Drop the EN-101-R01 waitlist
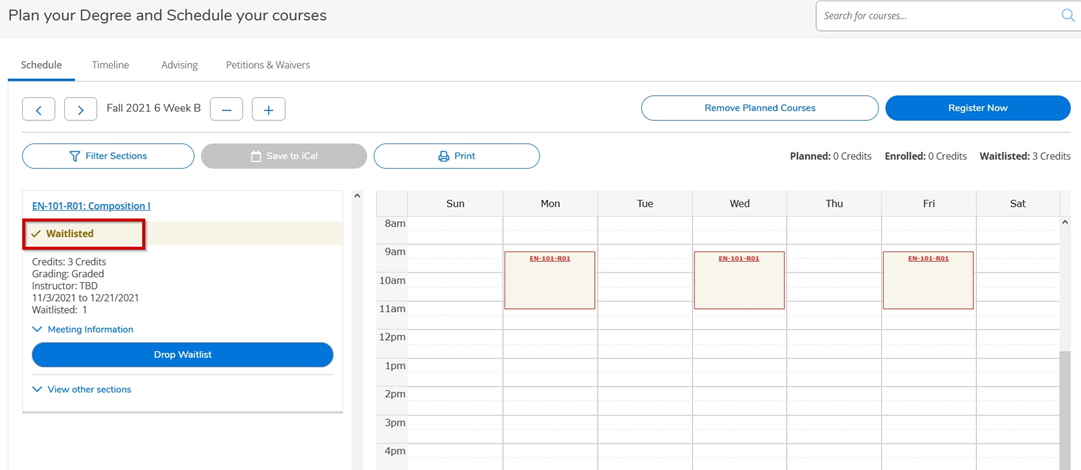Image resolution: width=1081 pixels, height=470 pixels. (x=183, y=355)
